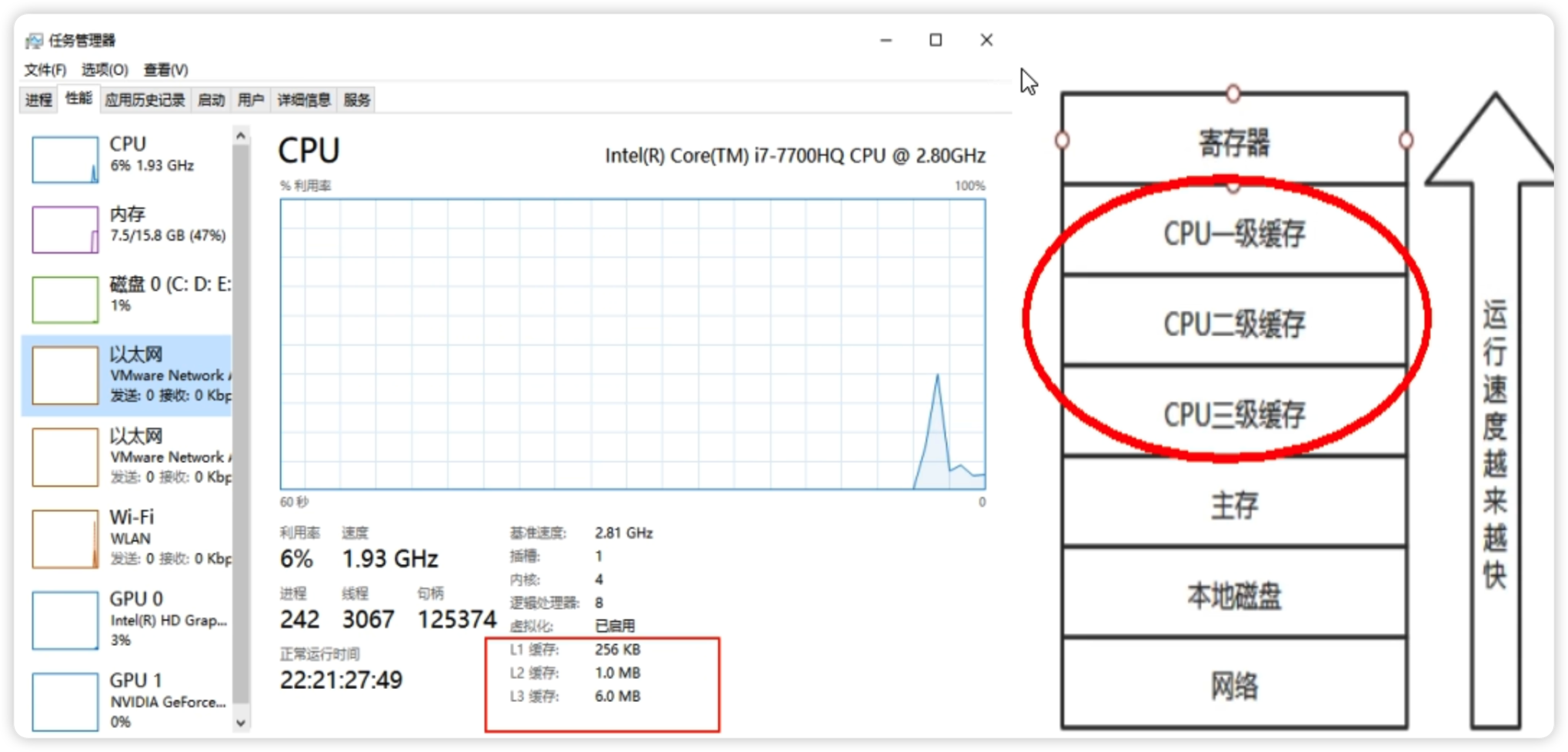The width and height of the screenshot is (1568, 752).
Task: Switch to the 应用历史记录 tab
Action: coord(145,100)
